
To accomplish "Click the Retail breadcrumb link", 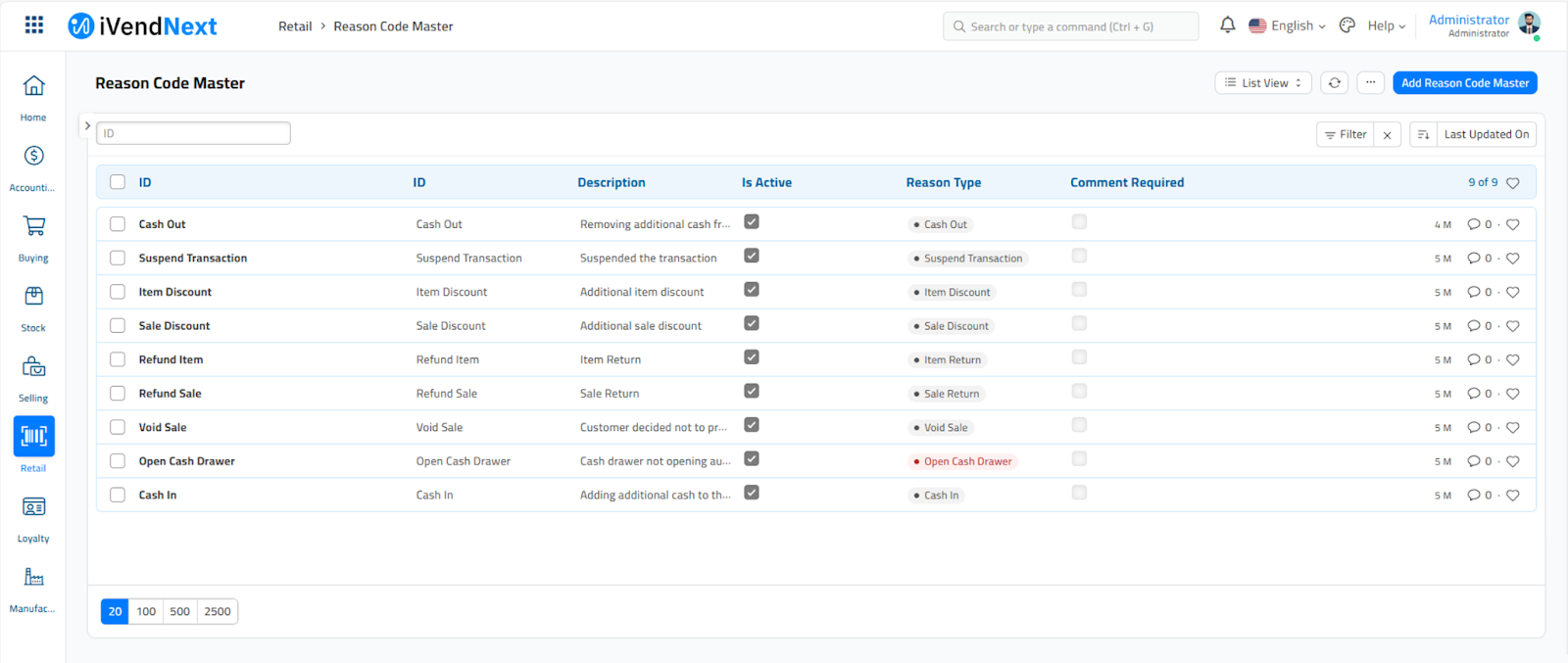I will [294, 26].
